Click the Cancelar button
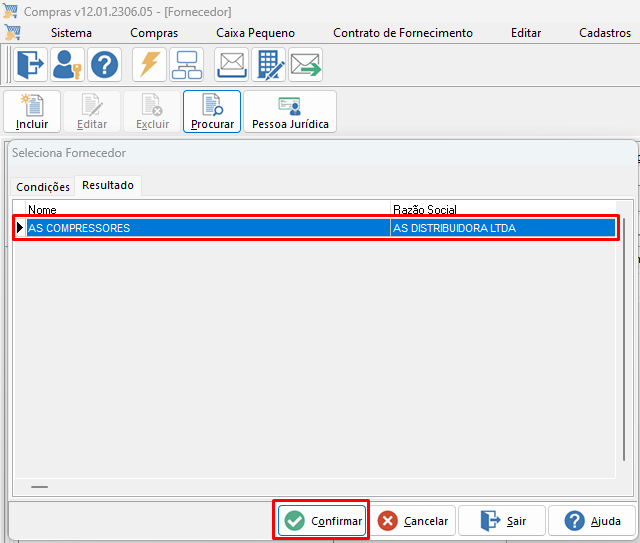 pyautogui.click(x=413, y=521)
